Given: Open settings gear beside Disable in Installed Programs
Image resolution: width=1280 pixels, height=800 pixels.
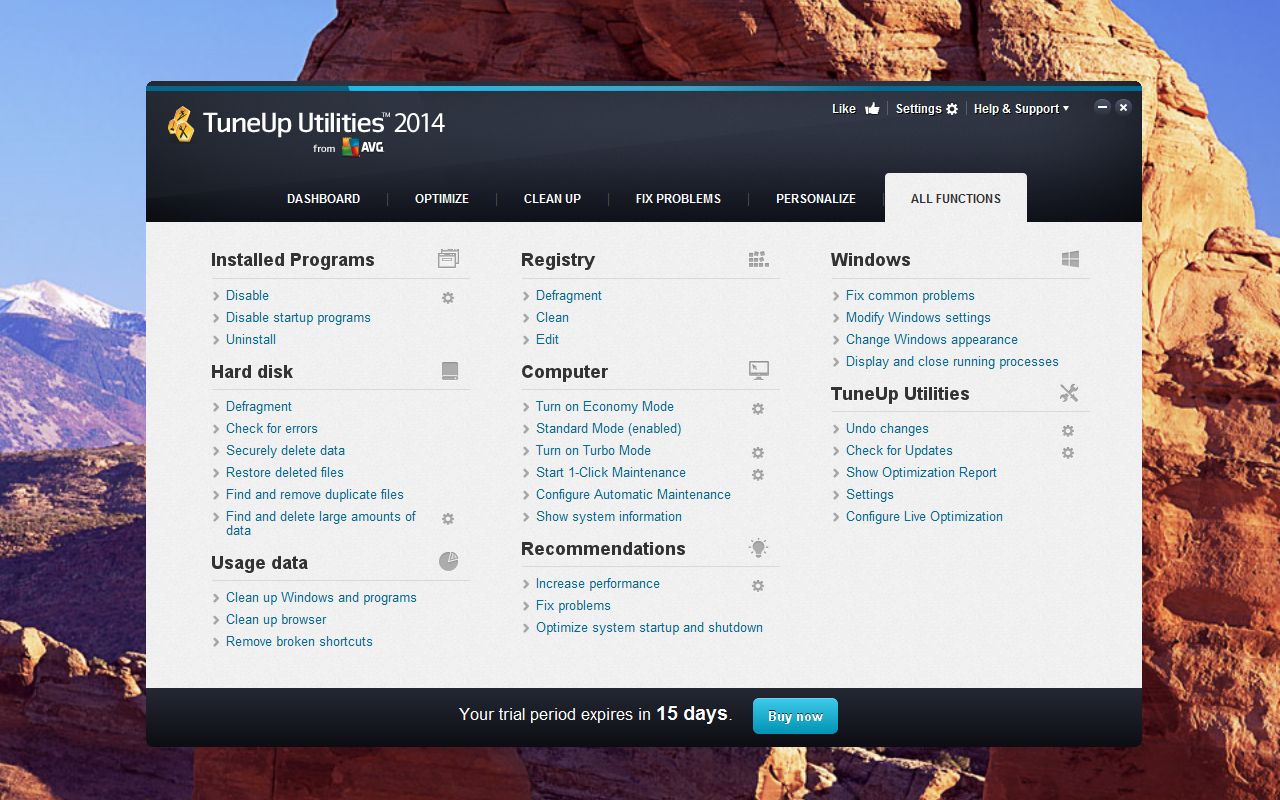Looking at the screenshot, I should pos(448,297).
